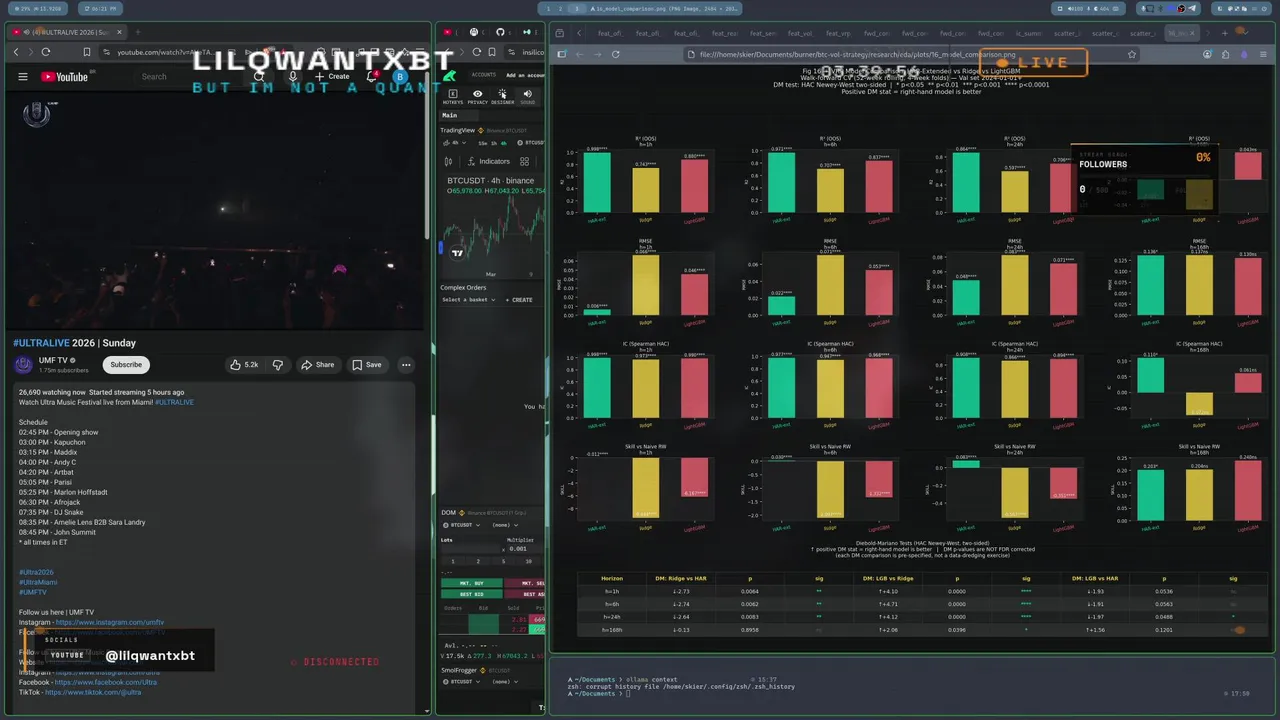This screenshot has height=720, width=1280.
Task: Bookmark the YouTube page
Action: pos(87,52)
